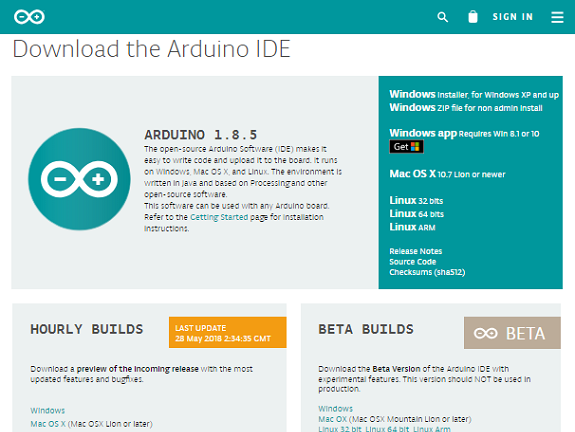Screen dimensions: 575x432
Task: Click the large round Arduino logo image
Action: click(79, 179)
